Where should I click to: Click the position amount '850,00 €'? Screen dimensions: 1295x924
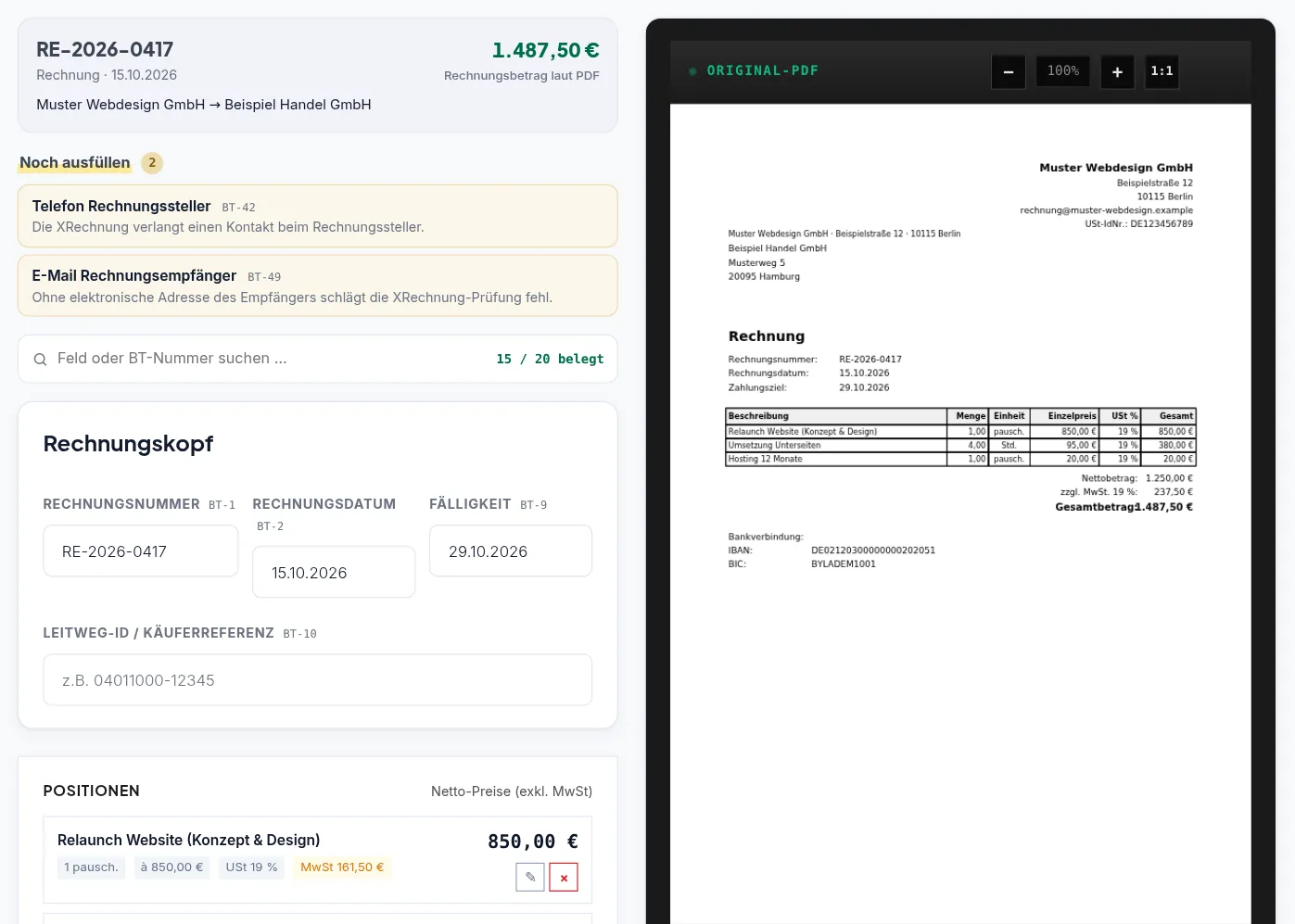[x=533, y=842]
